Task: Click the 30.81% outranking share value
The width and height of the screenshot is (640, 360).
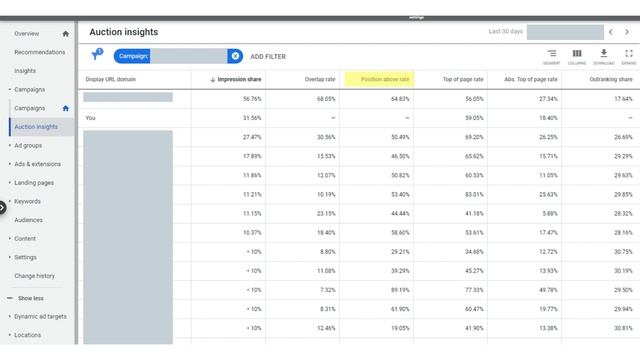Action: click(623, 328)
